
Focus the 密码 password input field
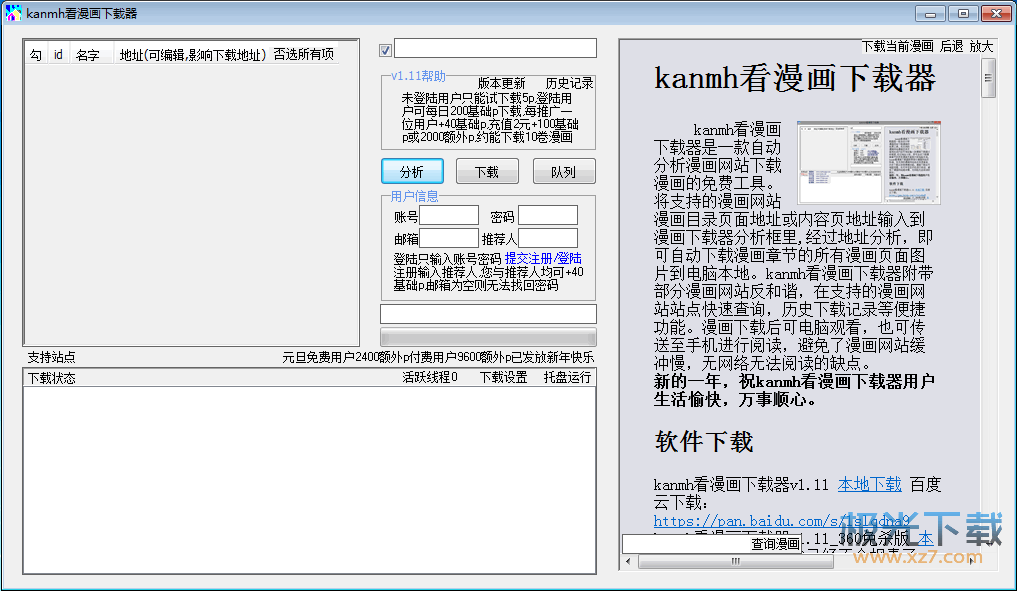pyautogui.click(x=548, y=215)
